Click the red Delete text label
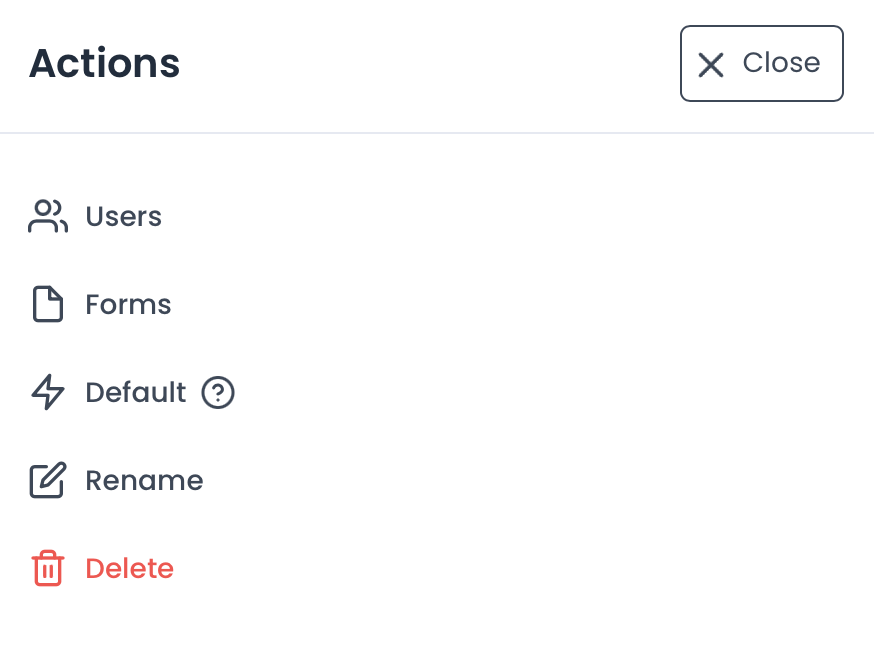The height and width of the screenshot is (652, 874). coord(129,569)
